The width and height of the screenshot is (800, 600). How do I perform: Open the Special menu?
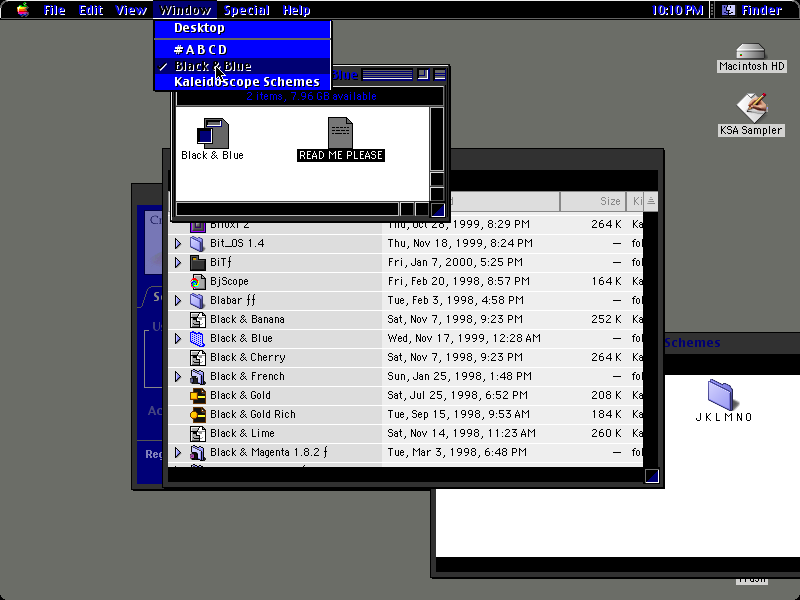pyautogui.click(x=246, y=10)
